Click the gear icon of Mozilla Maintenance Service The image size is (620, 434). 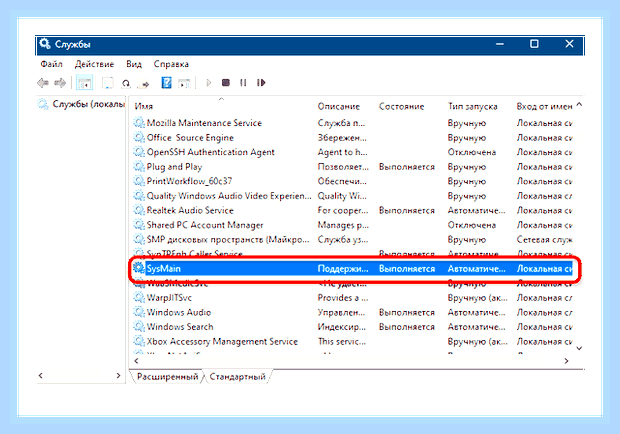[139, 123]
